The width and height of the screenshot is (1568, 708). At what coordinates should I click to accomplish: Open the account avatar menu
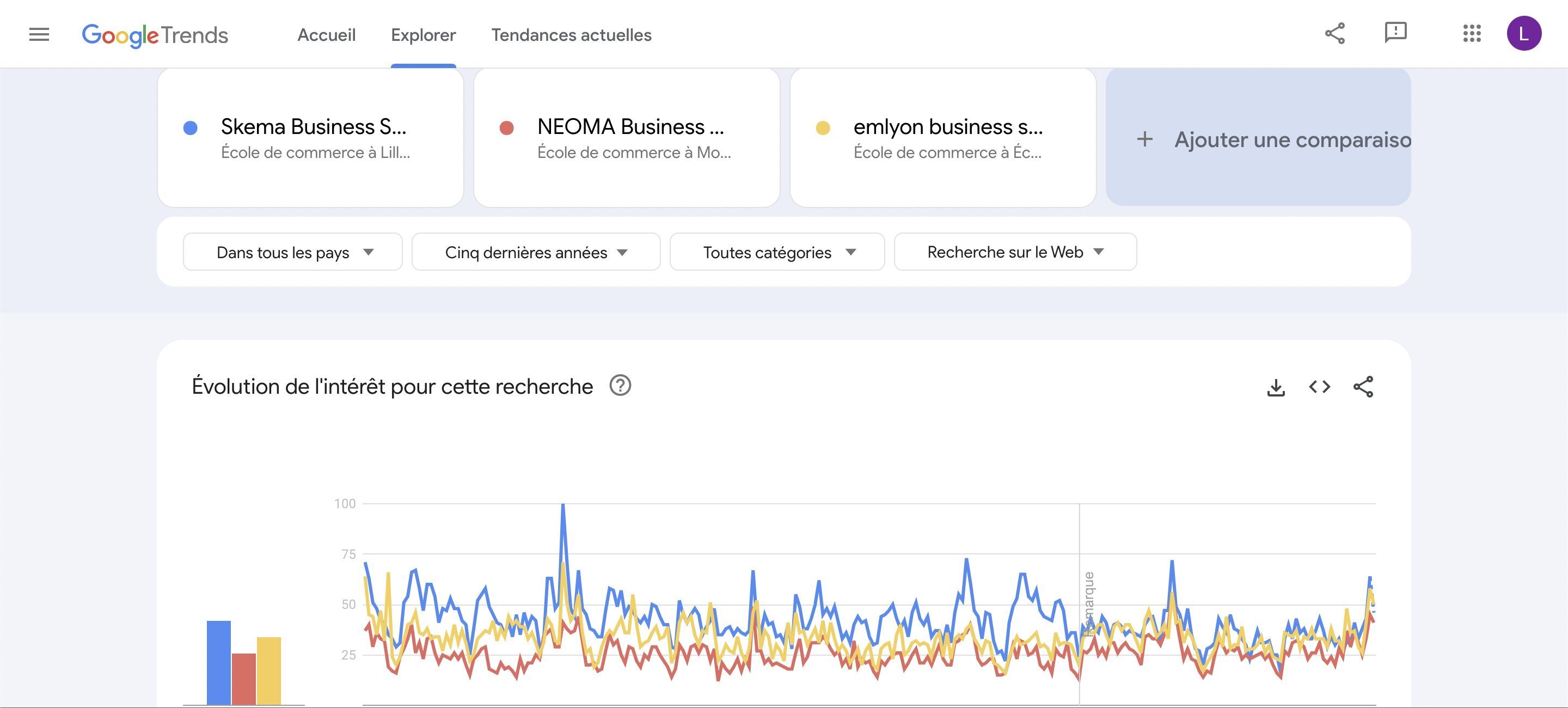1523,33
